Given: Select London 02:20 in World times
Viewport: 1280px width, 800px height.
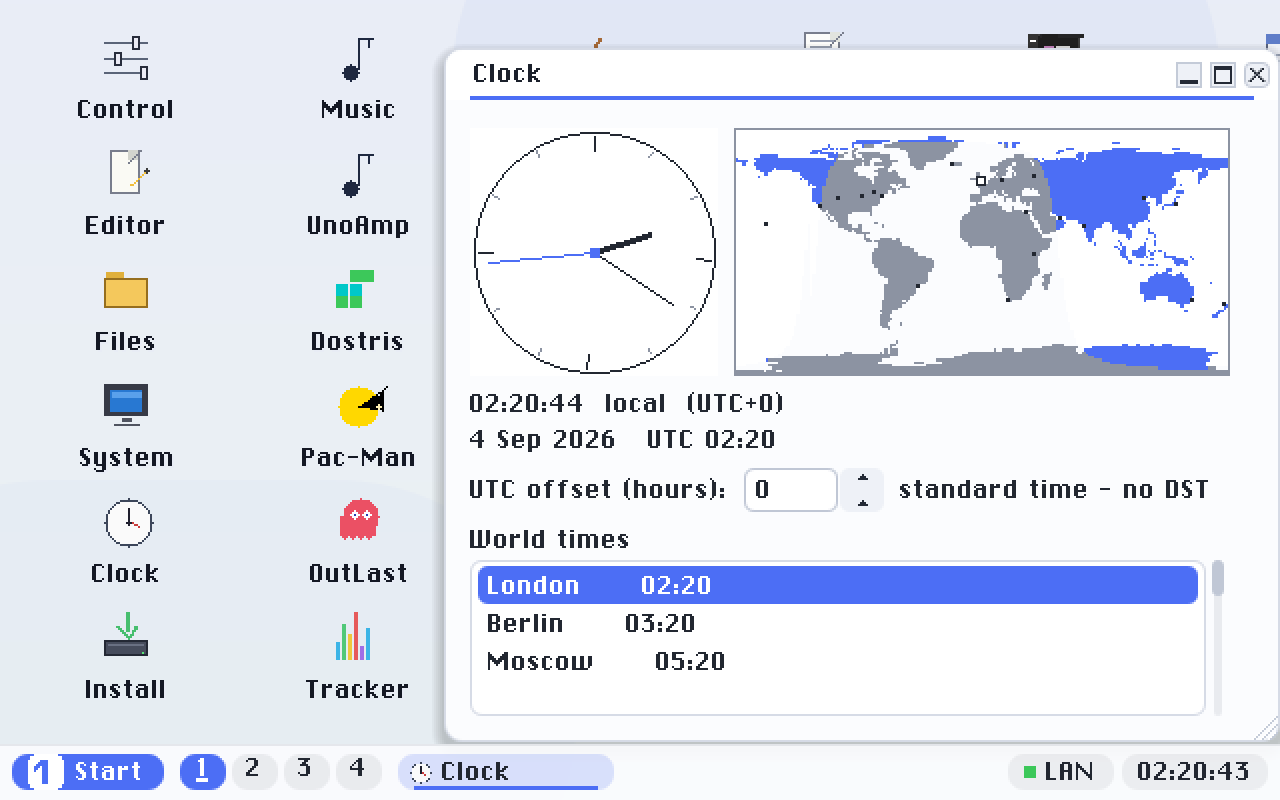Looking at the screenshot, I should tap(838, 585).
